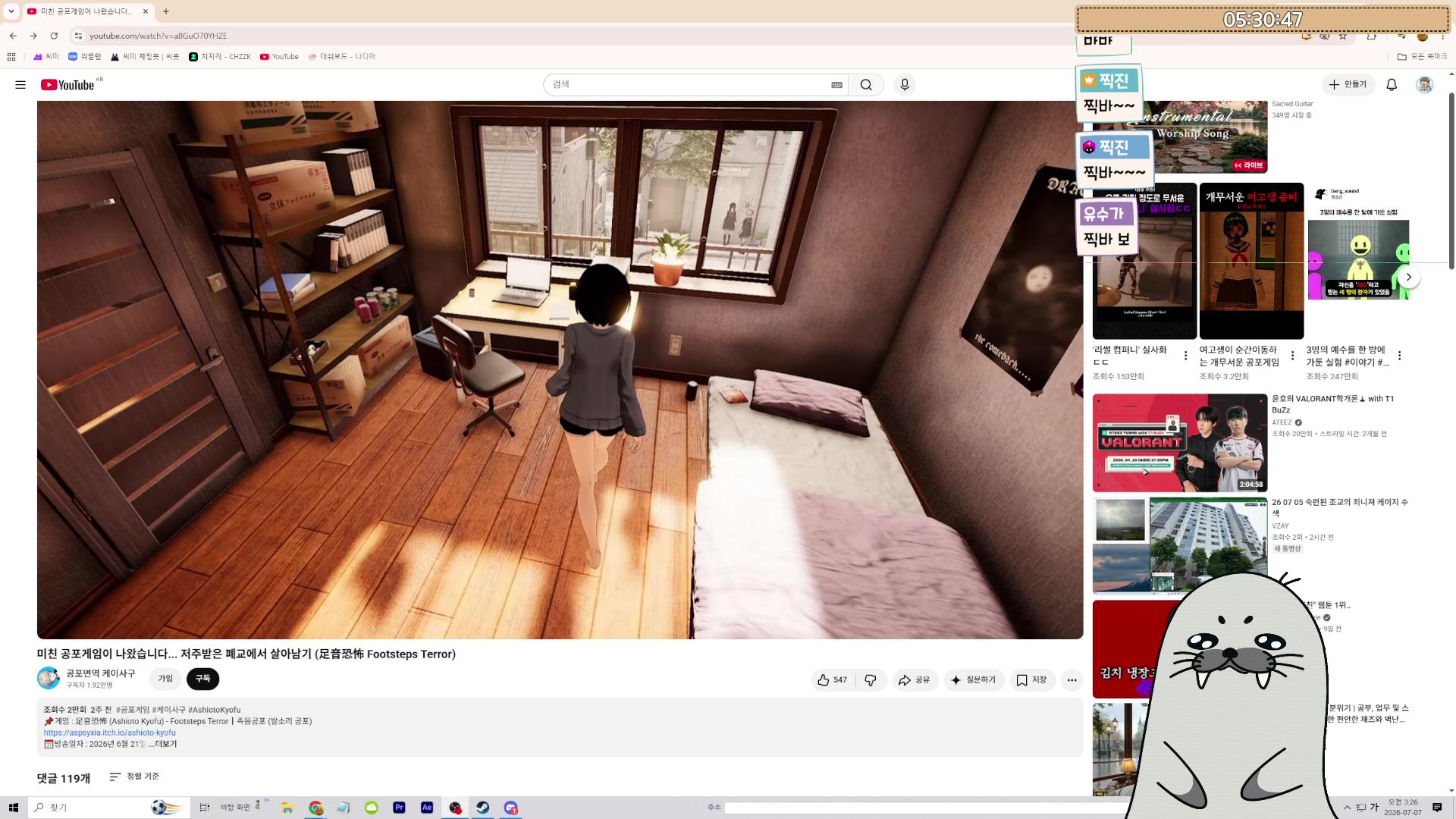The width and height of the screenshot is (1456, 819).
Task: Open Task View on the taskbar
Action: 204,808
